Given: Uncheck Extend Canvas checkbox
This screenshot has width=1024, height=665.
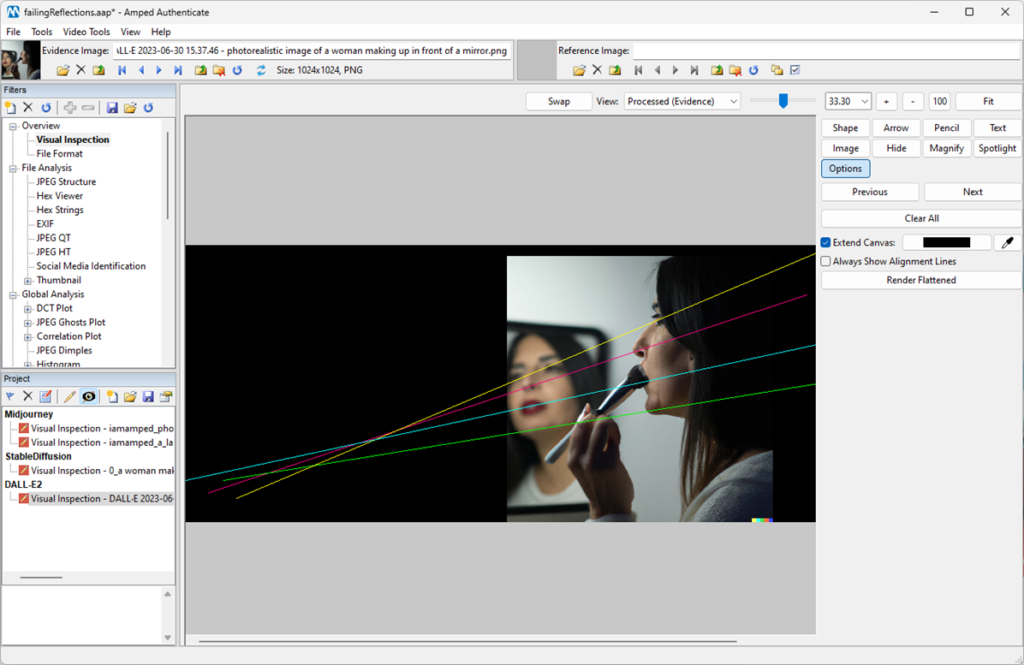Looking at the screenshot, I should [x=826, y=242].
